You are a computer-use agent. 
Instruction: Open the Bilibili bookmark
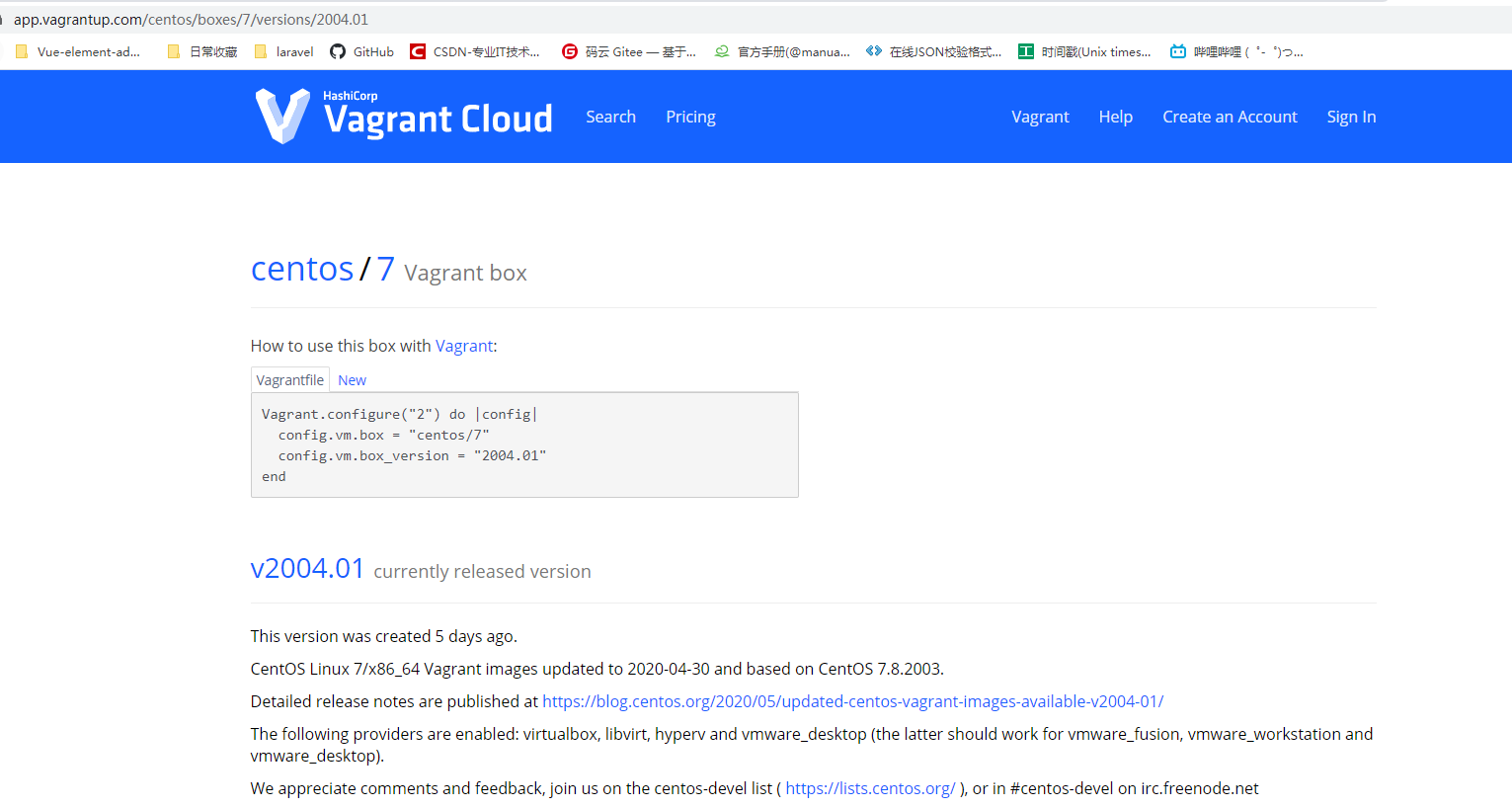[1235, 51]
